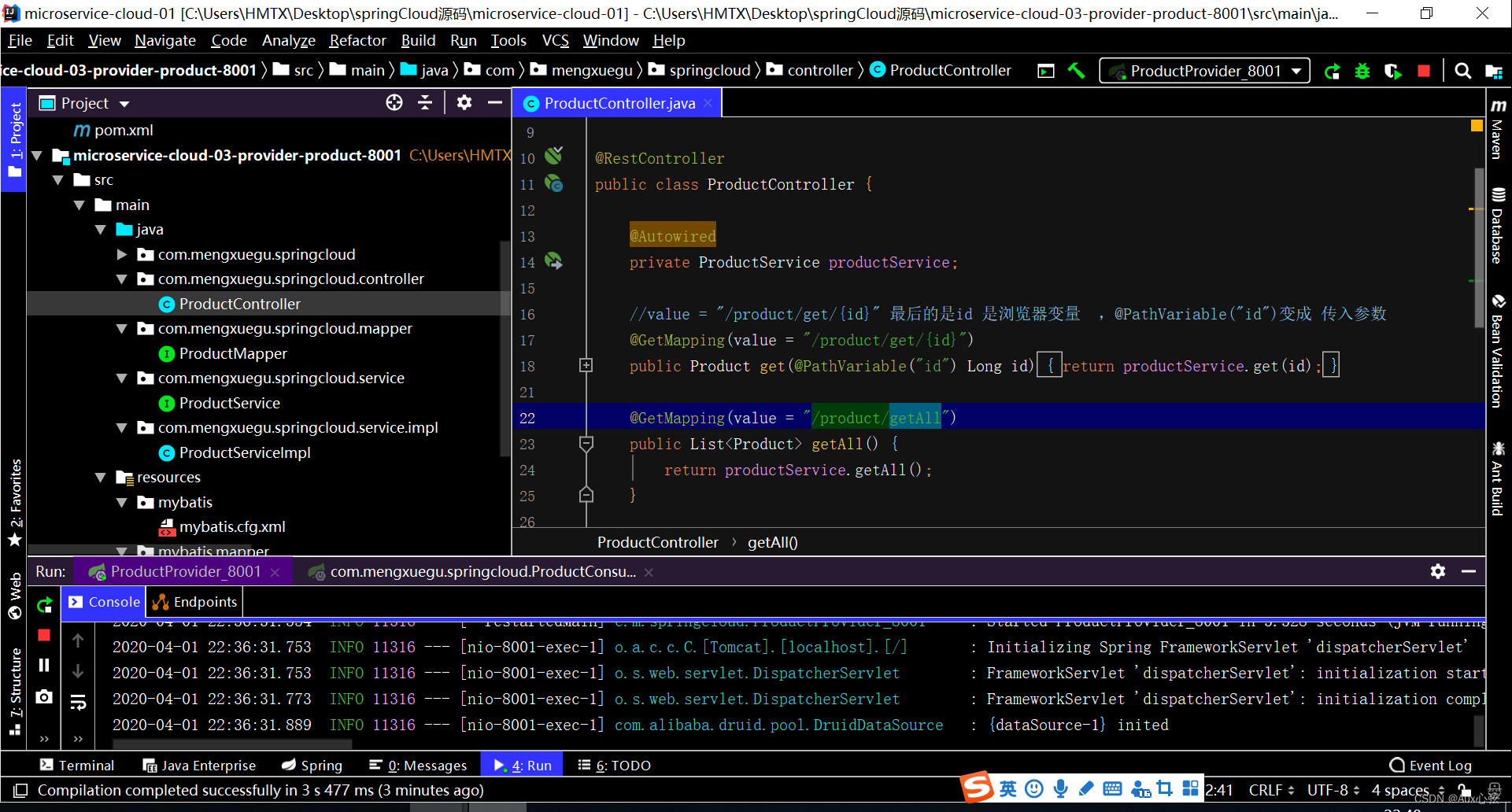This screenshot has width=1512, height=812.
Task: Start debugging with the bug icon
Action: point(1362,72)
